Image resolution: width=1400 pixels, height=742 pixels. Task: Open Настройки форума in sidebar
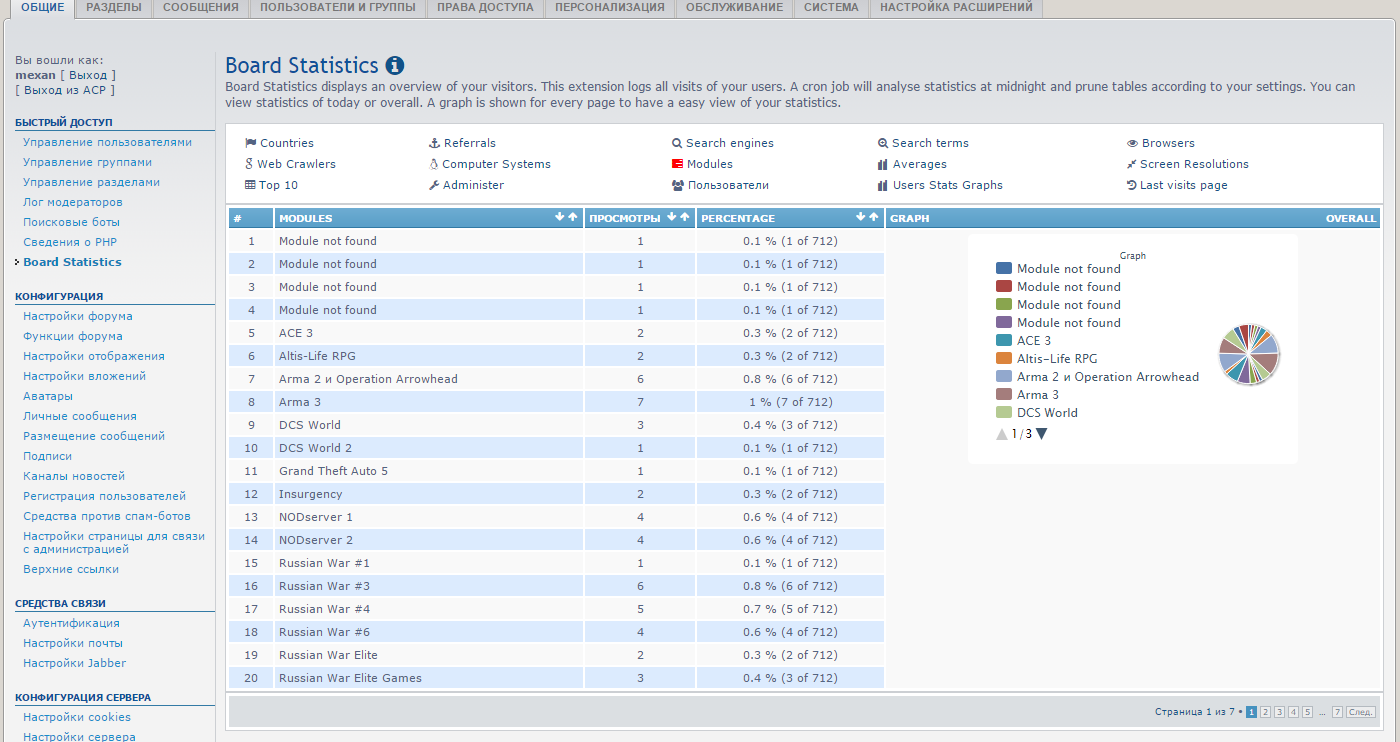tap(78, 316)
